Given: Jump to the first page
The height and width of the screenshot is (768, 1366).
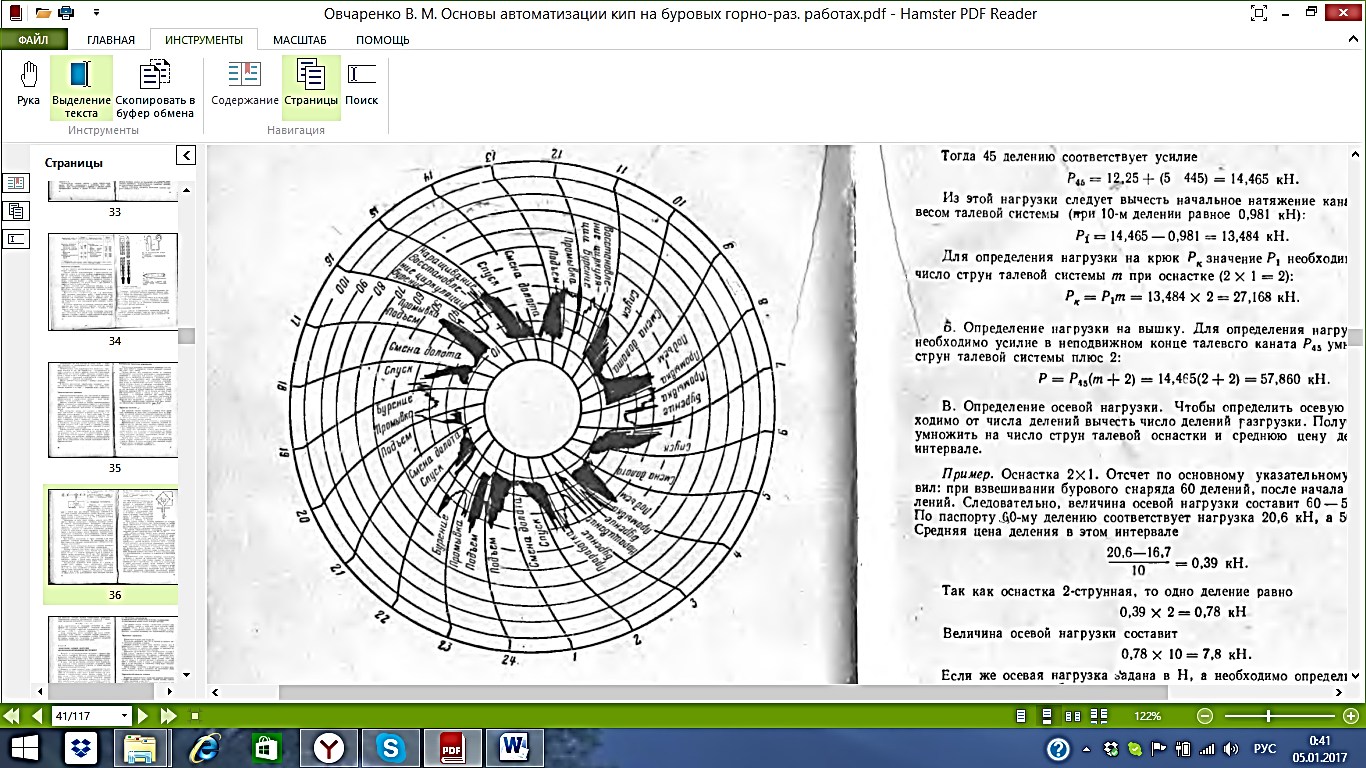Looking at the screenshot, I should pyautogui.click(x=13, y=716).
